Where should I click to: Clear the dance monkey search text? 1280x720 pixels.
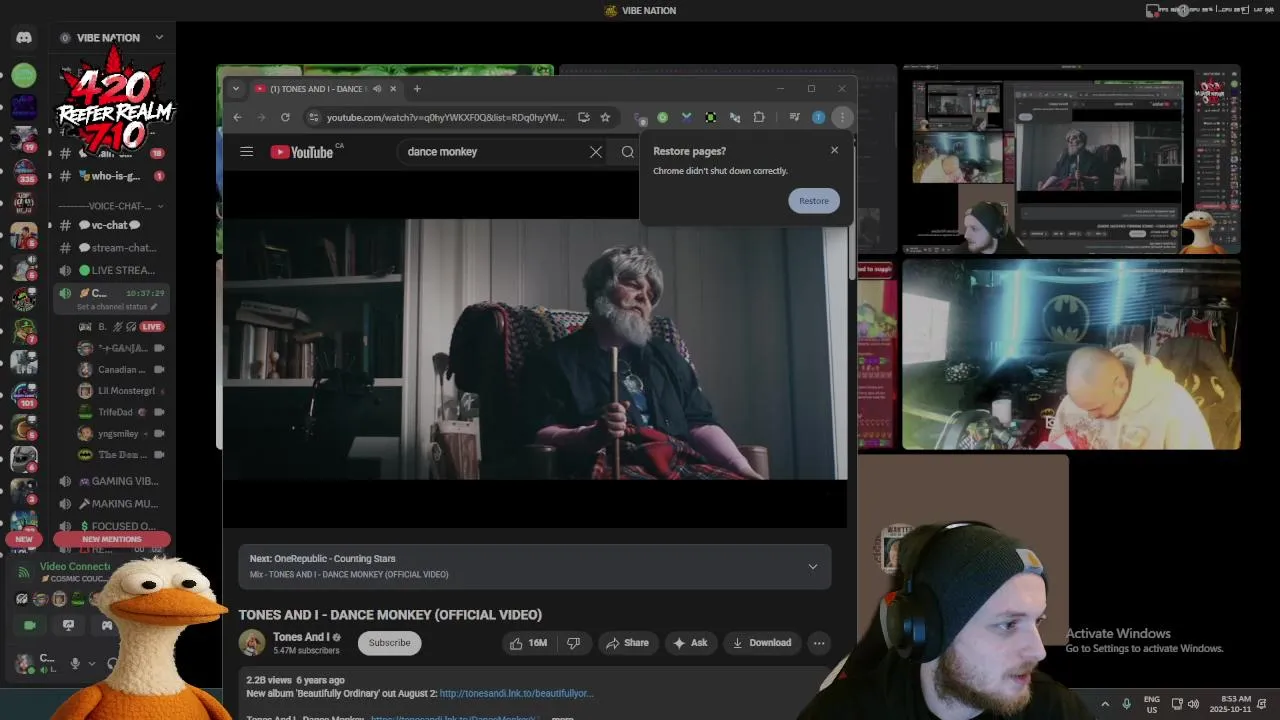(596, 152)
